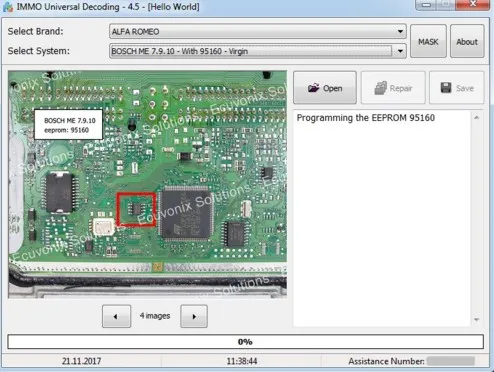
Task: Click the ALFA ROMEO brand combo box
Action: (x=257, y=32)
